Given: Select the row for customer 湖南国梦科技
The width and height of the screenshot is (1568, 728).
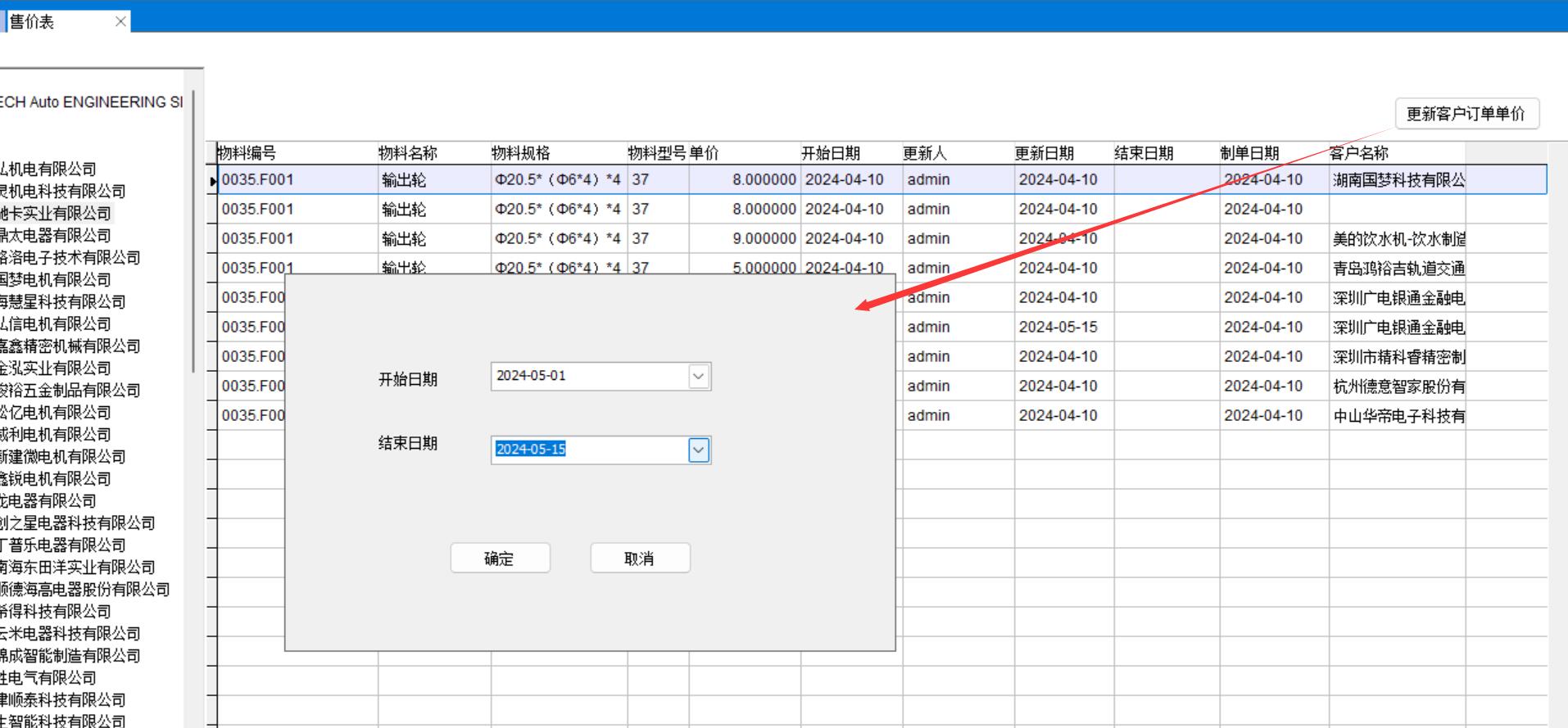Looking at the screenshot, I should (x=1398, y=180).
